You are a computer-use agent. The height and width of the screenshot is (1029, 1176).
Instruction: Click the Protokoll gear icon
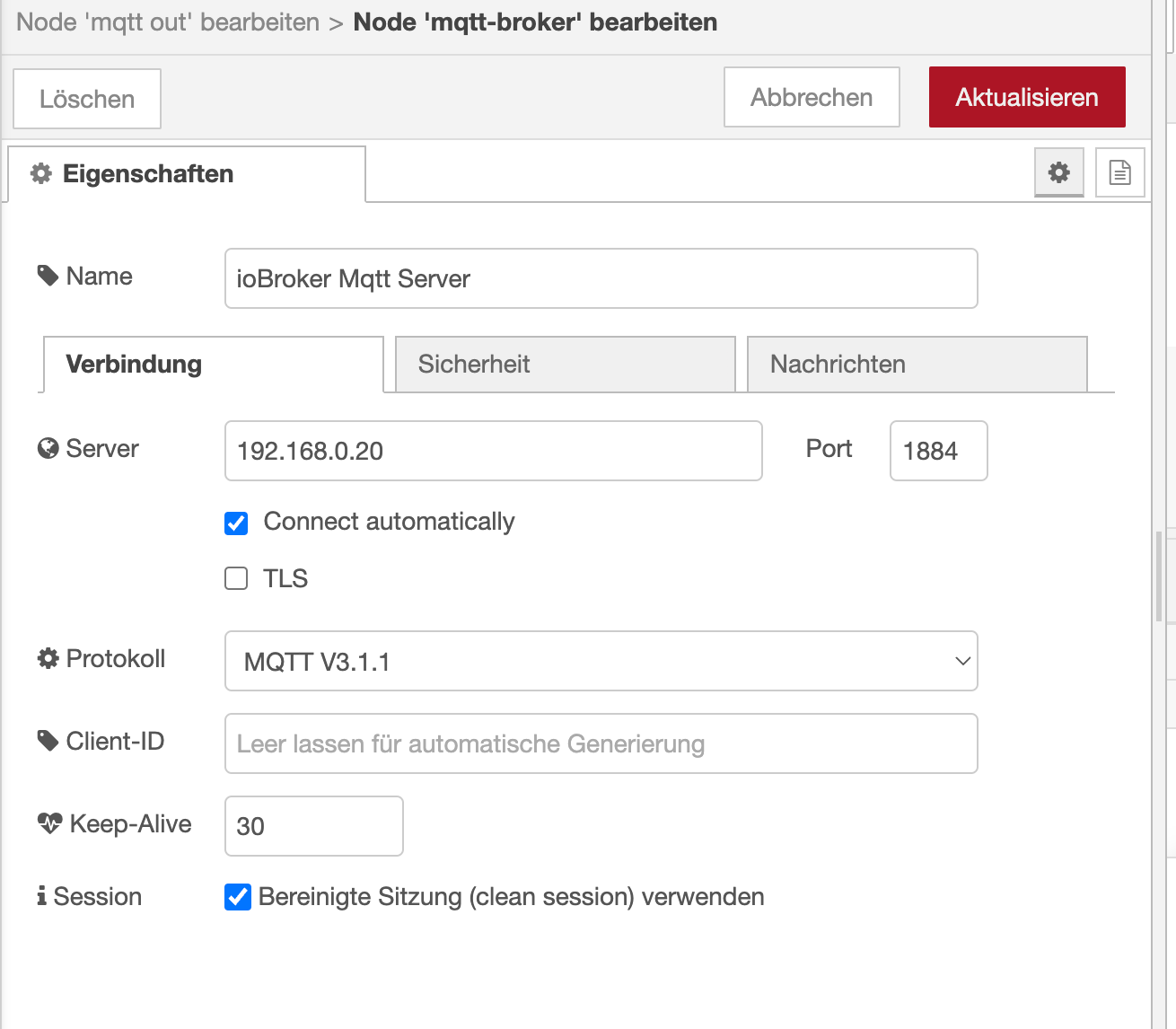click(48, 658)
